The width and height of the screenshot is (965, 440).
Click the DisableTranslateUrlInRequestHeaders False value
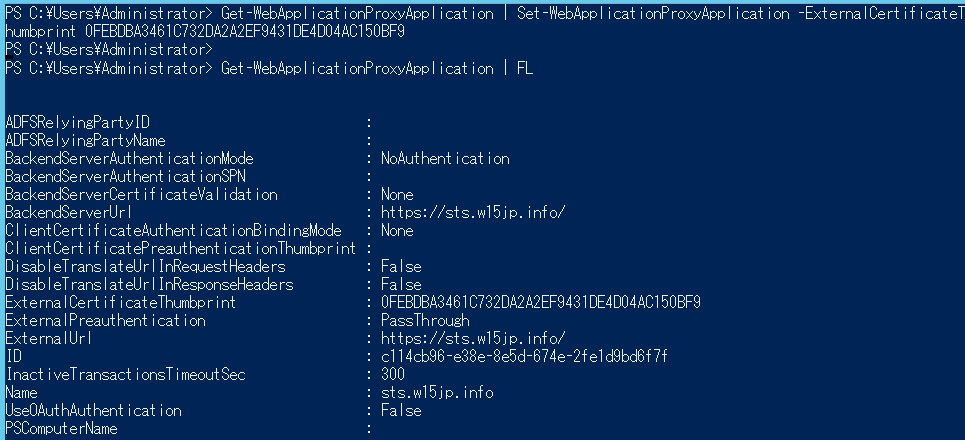pyautogui.click(x=401, y=266)
